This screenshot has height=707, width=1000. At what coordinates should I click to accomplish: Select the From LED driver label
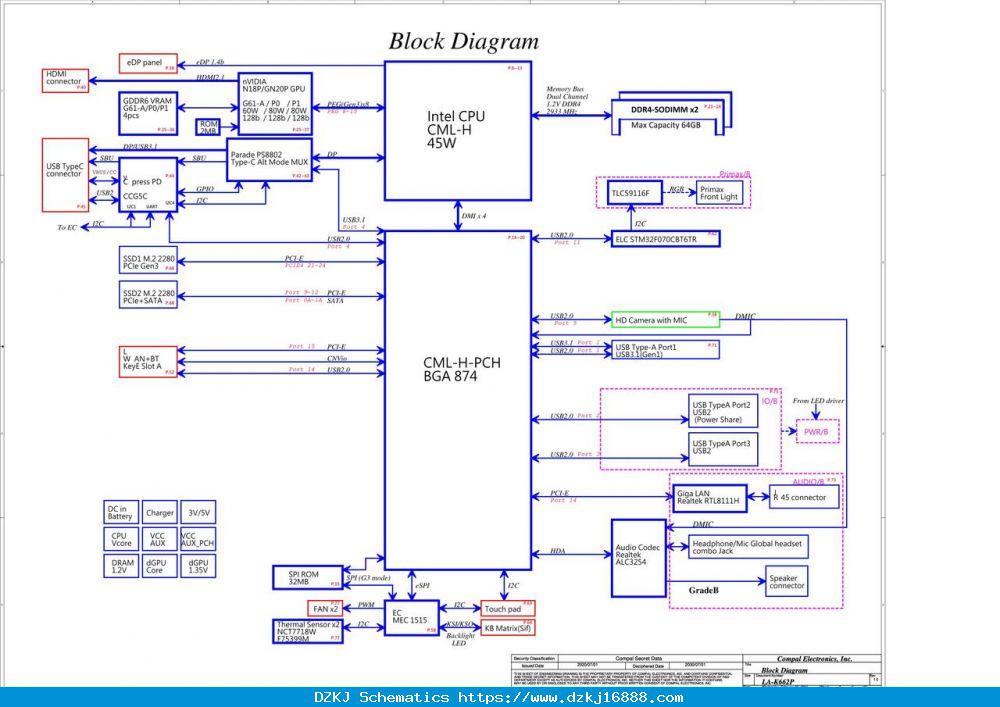818,401
